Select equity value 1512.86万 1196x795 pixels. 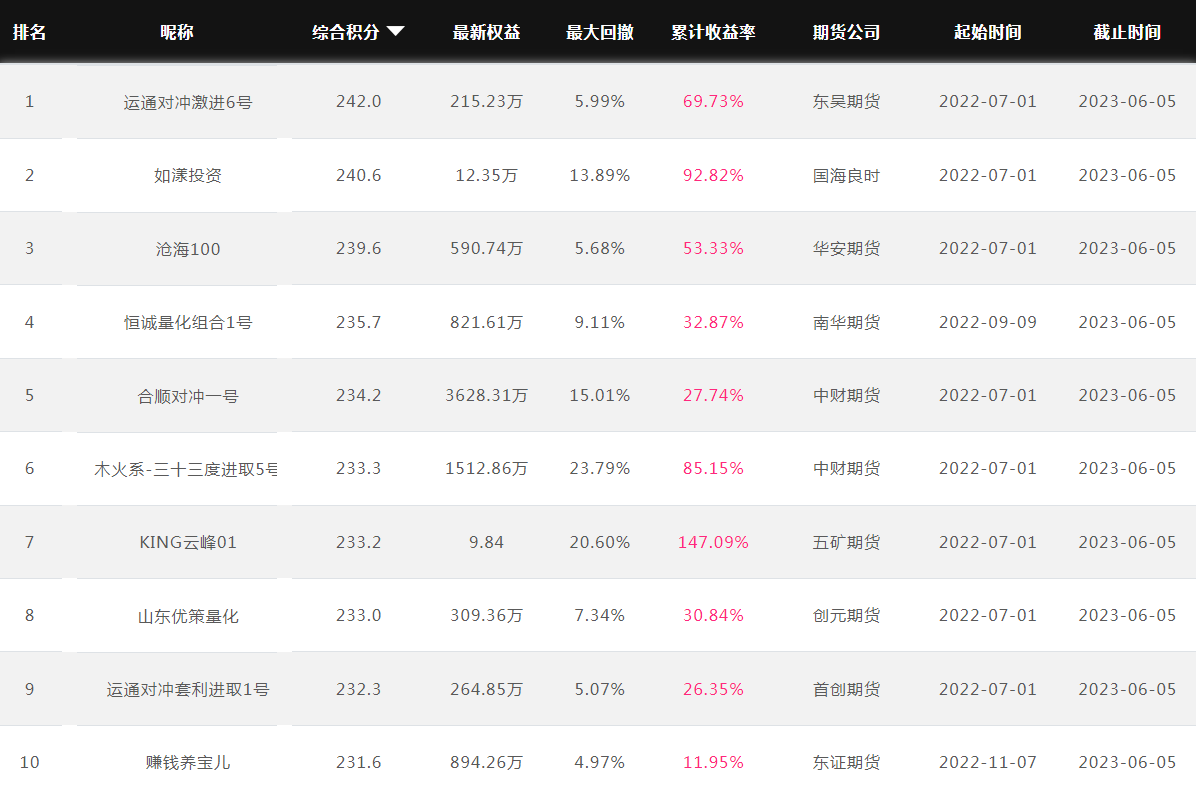point(487,468)
